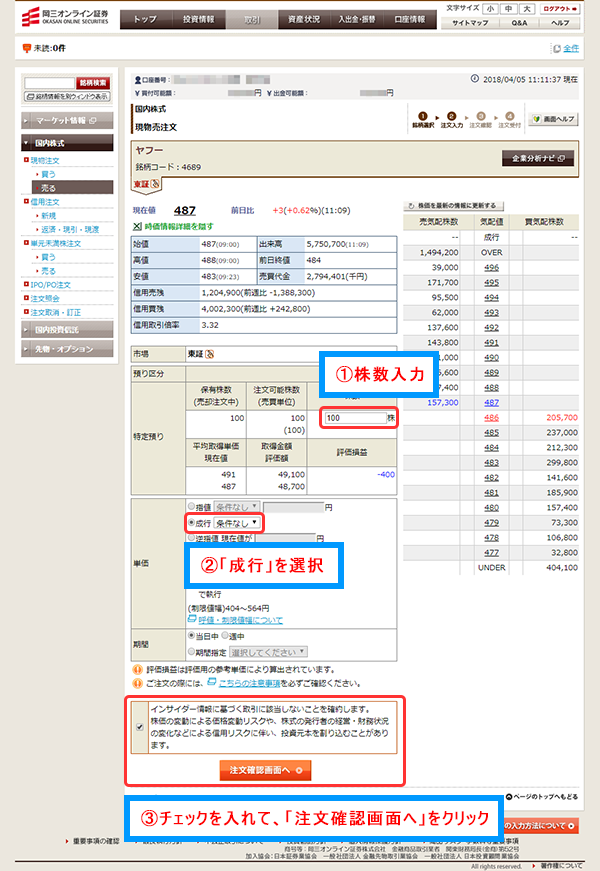
Task: Select the 当日中 period radio button
Action: pos(191,635)
